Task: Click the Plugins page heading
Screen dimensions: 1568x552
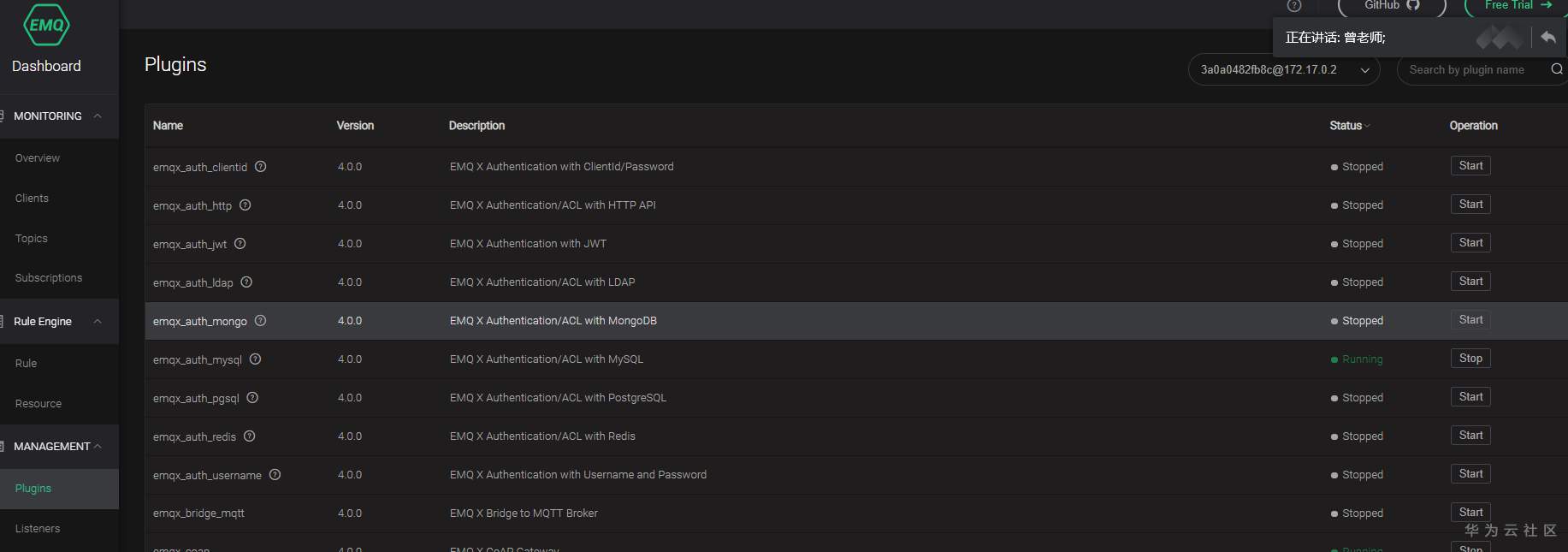Action: 175,64
